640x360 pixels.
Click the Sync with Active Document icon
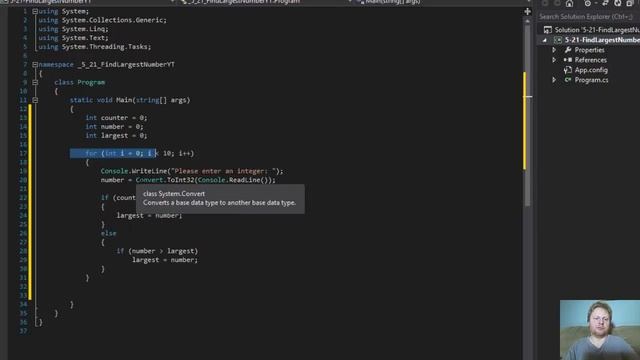[x=605, y=3]
